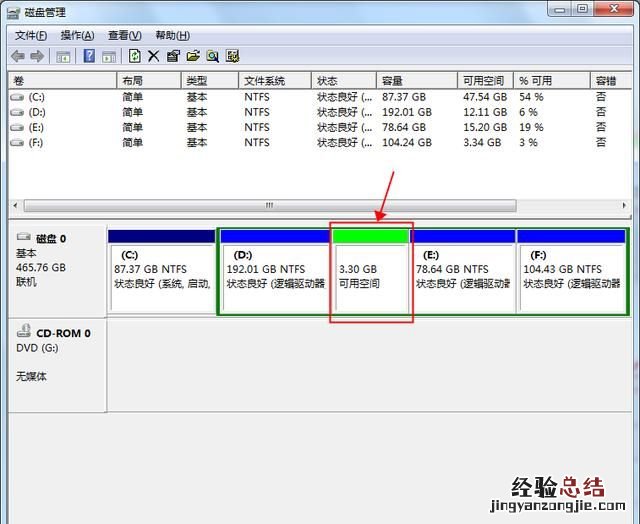The image size is (640, 524).
Task: Click the Open folder toolbar icon
Action: click(x=192, y=56)
